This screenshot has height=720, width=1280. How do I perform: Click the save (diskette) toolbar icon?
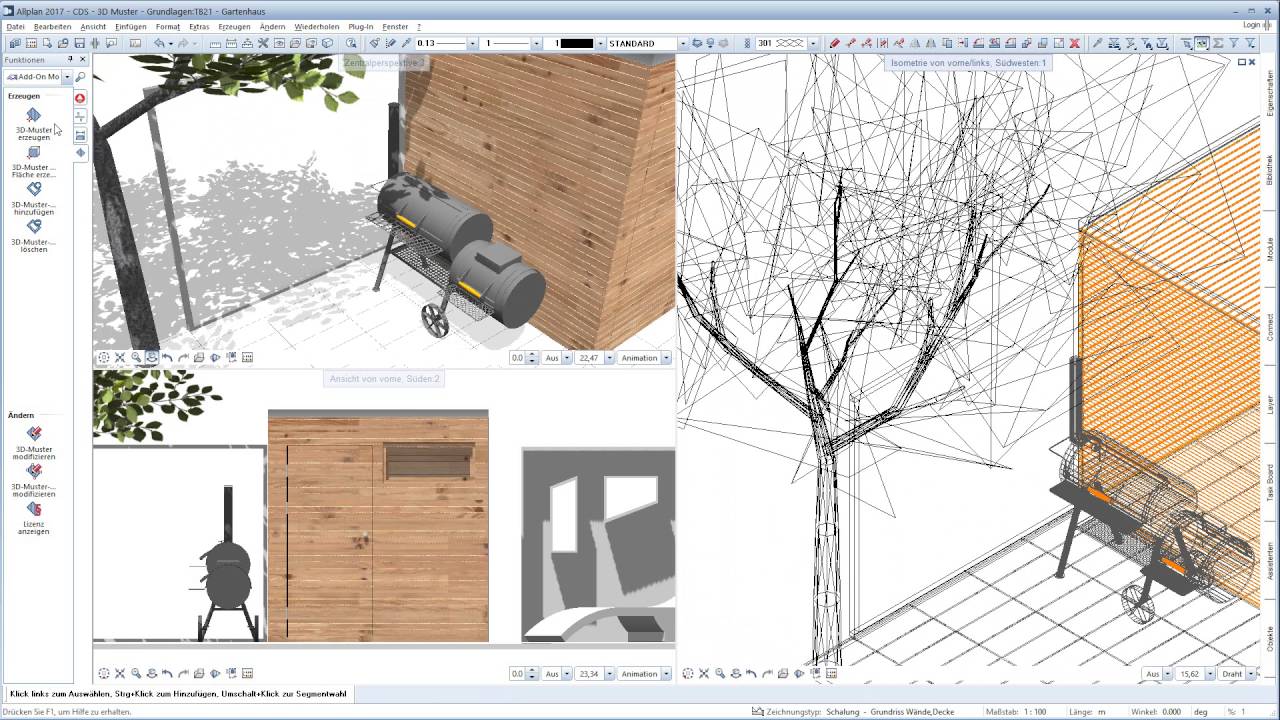80,44
